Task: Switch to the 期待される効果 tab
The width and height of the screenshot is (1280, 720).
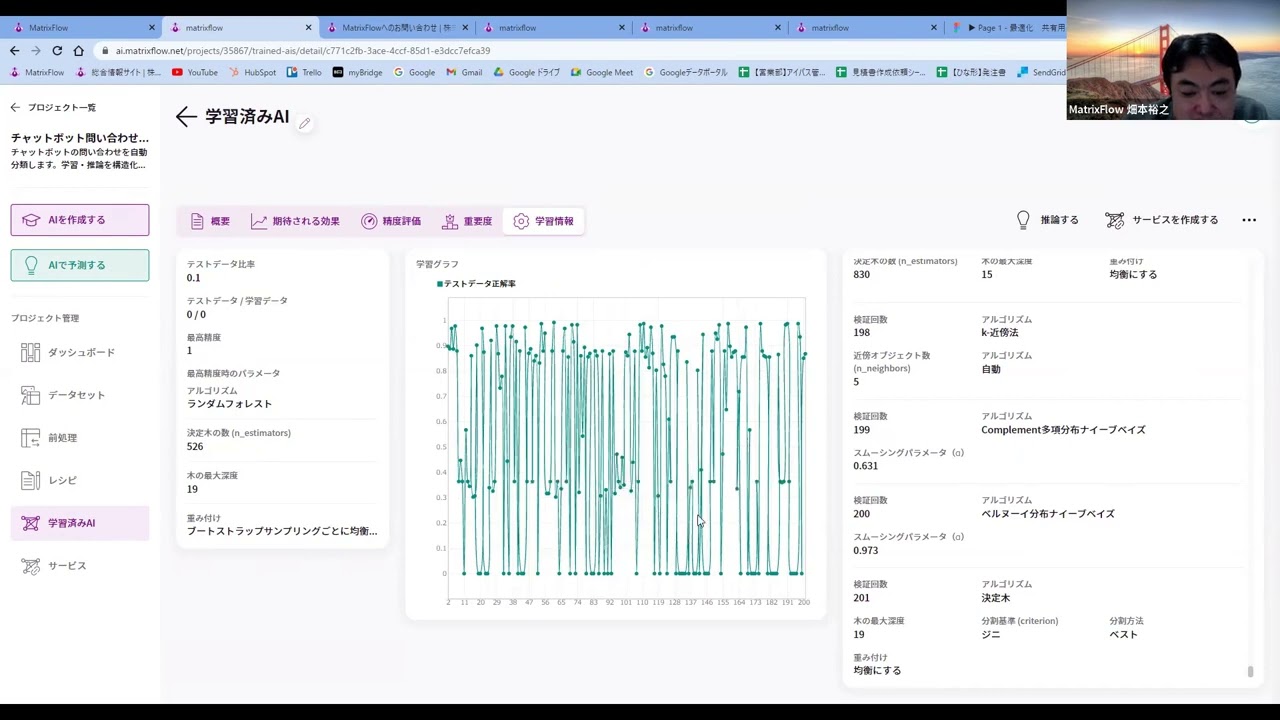Action: coord(296,221)
